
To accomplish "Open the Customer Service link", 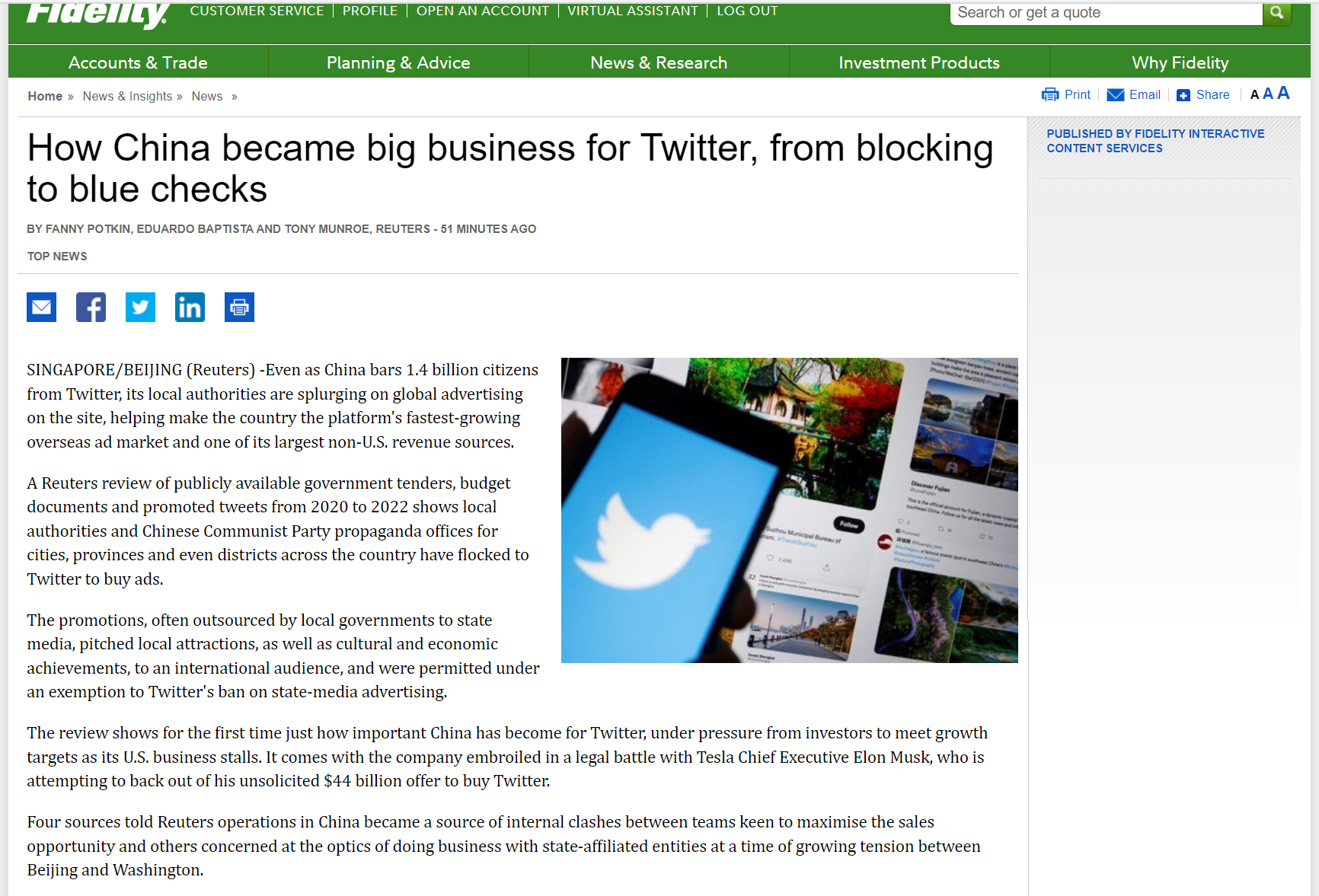I will coord(257,11).
